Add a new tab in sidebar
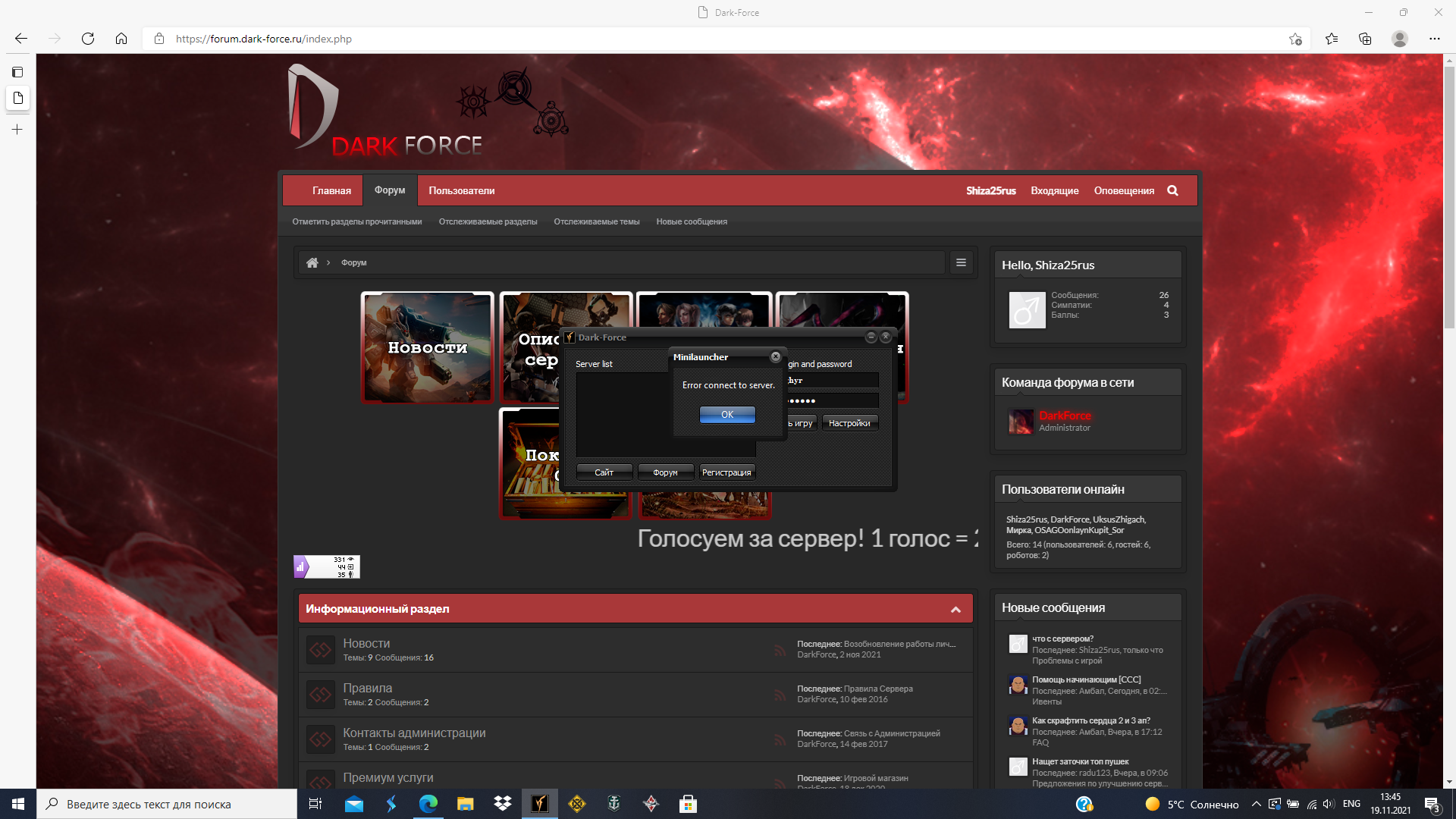This screenshot has height=819, width=1456. click(17, 130)
